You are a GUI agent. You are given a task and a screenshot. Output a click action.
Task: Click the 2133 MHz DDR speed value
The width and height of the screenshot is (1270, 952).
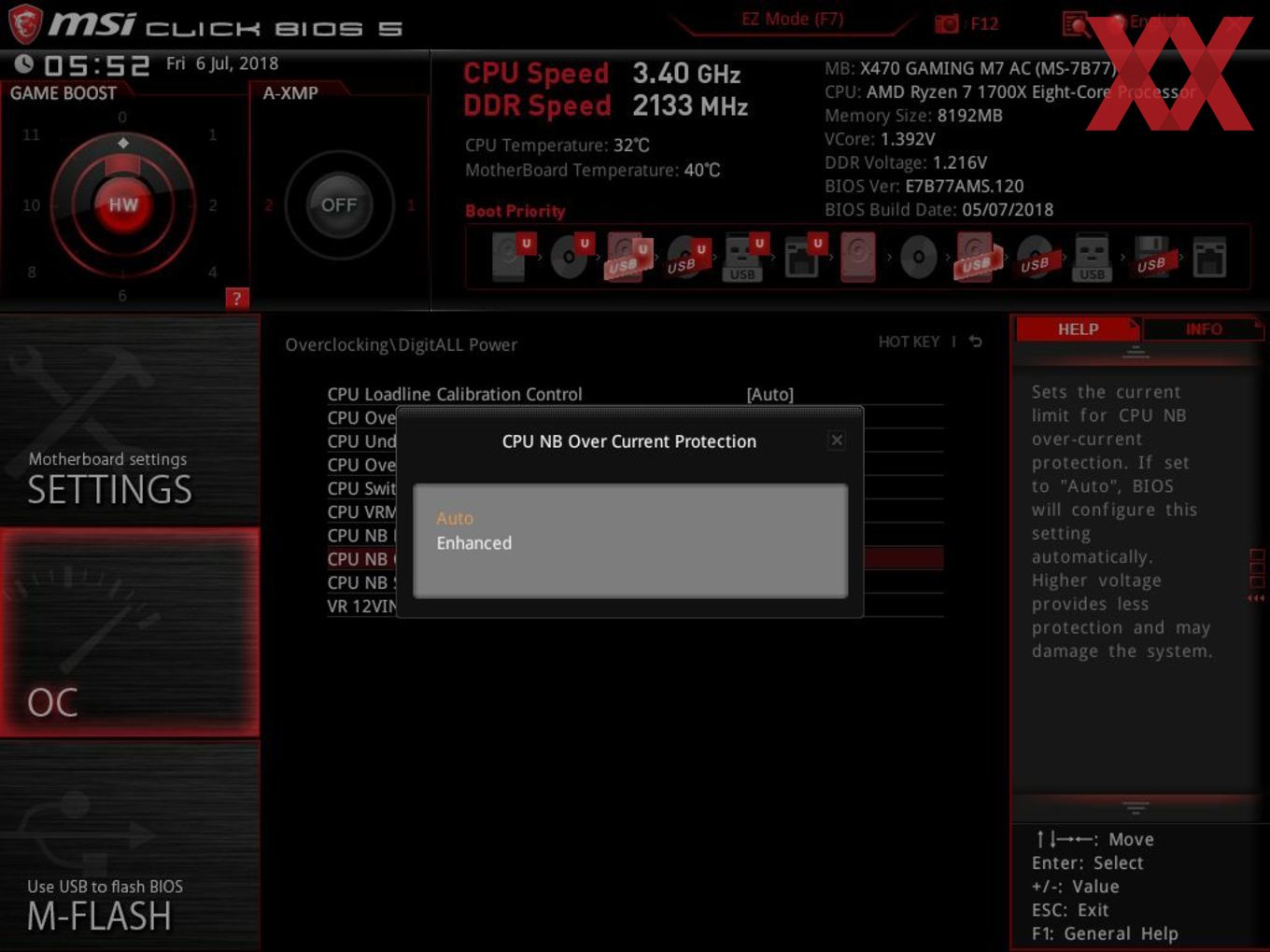click(690, 105)
